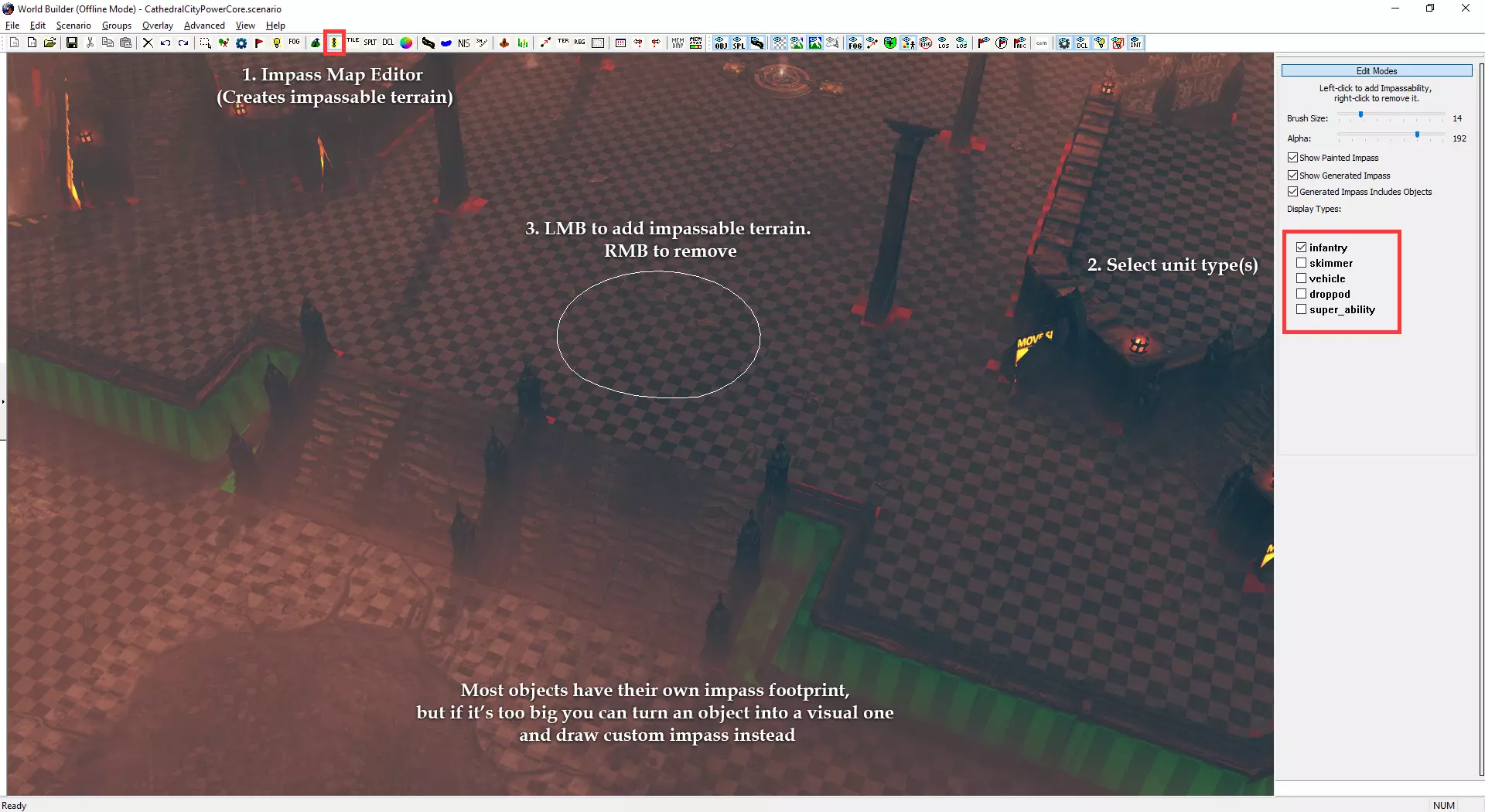Open the Scenario menu
The image size is (1485, 812).
click(x=73, y=26)
